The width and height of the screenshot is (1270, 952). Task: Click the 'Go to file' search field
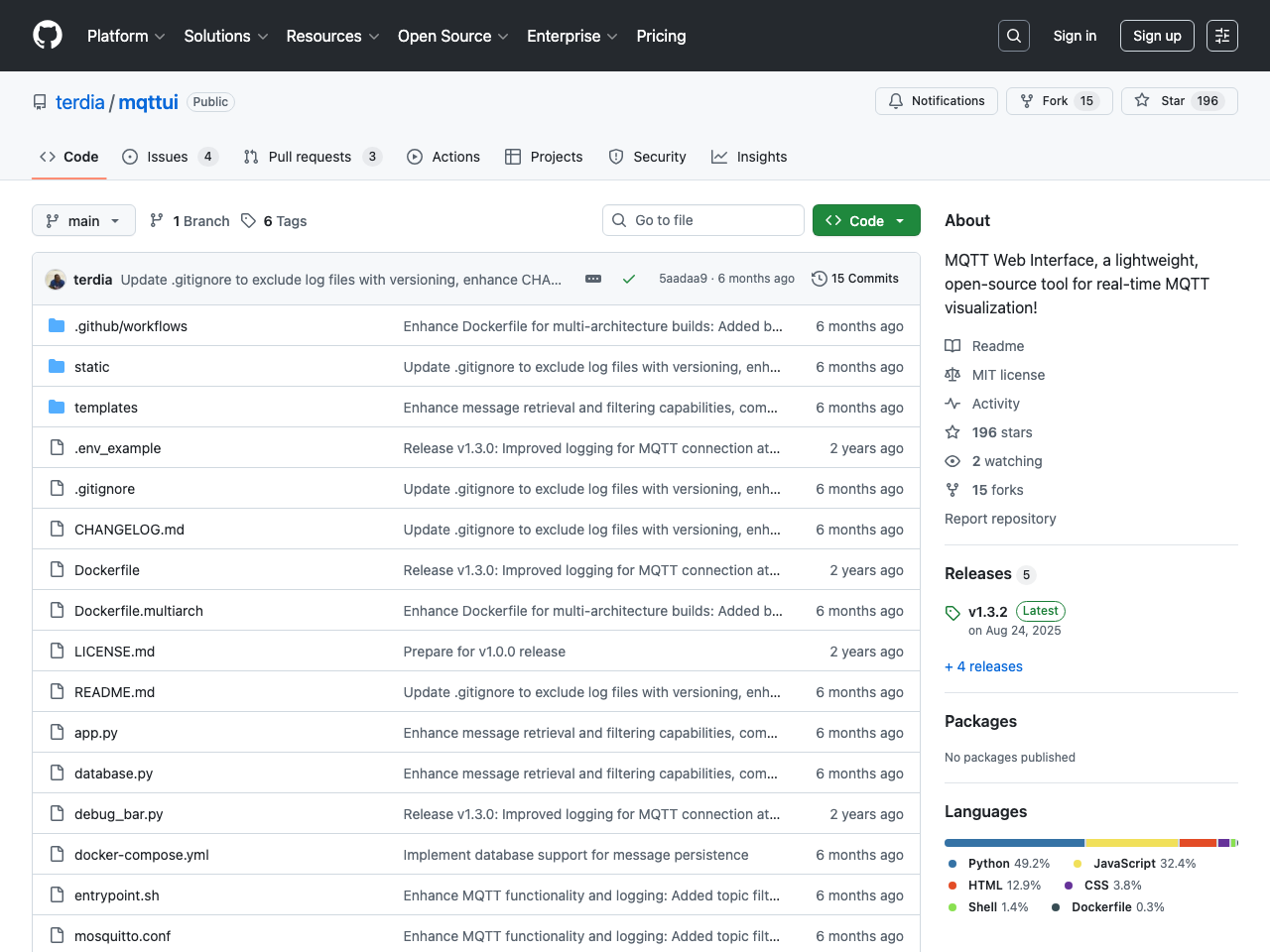[702, 220]
